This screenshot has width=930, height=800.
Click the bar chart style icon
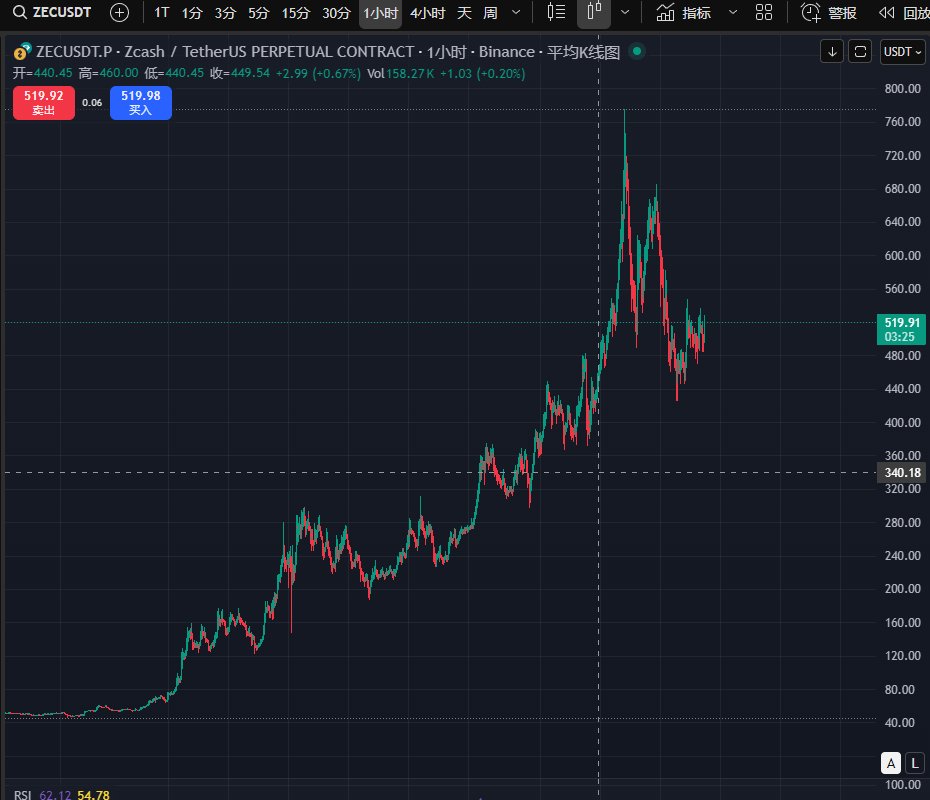556,12
